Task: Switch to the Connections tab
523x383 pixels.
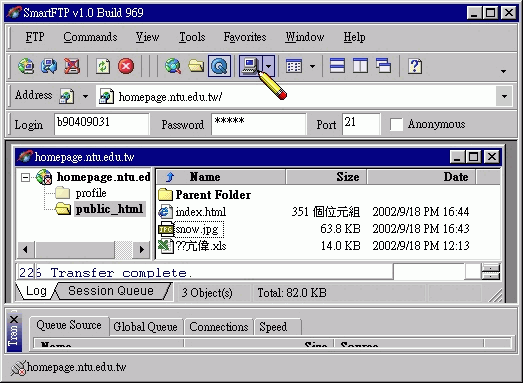Action: pos(219,327)
